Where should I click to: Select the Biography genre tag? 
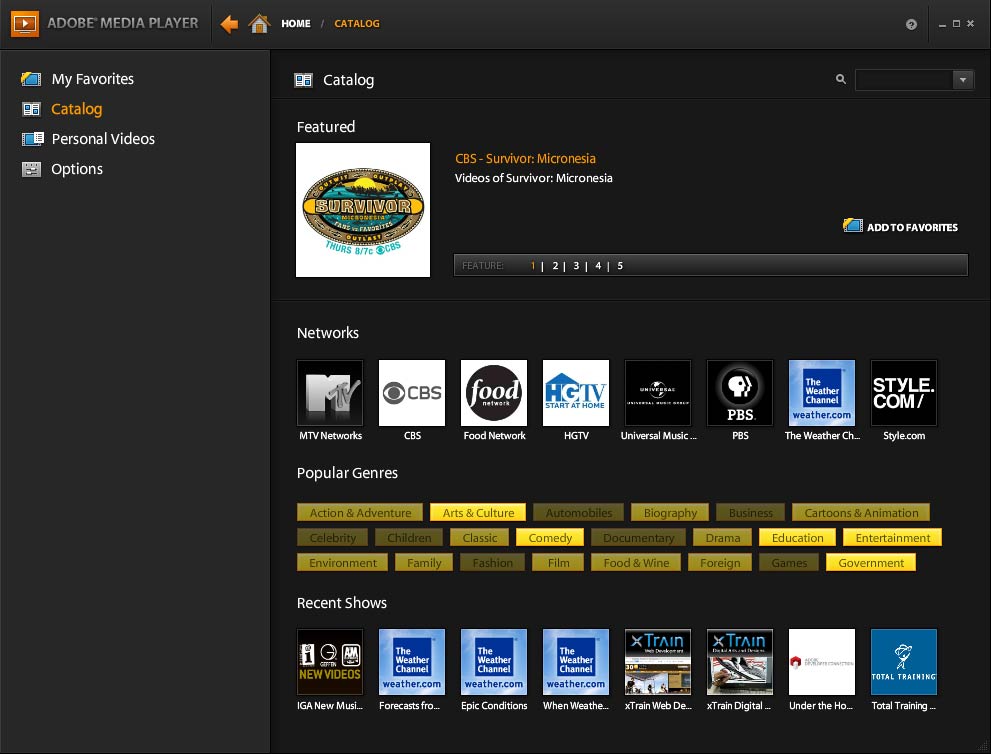coord(670,513)
